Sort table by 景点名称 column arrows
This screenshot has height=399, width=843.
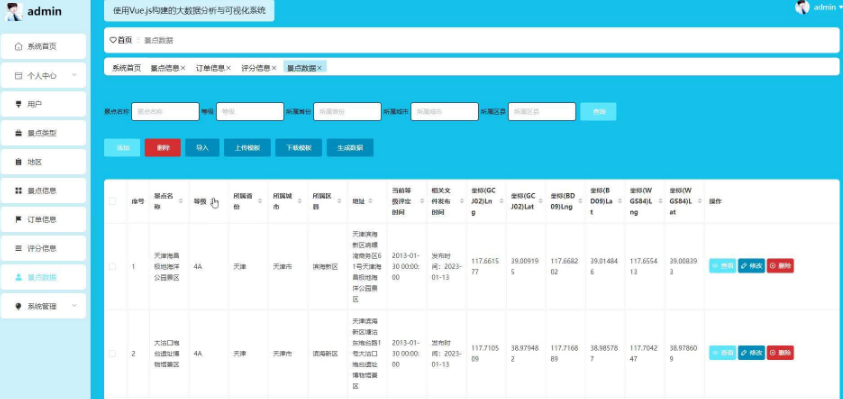click(181, 201)
